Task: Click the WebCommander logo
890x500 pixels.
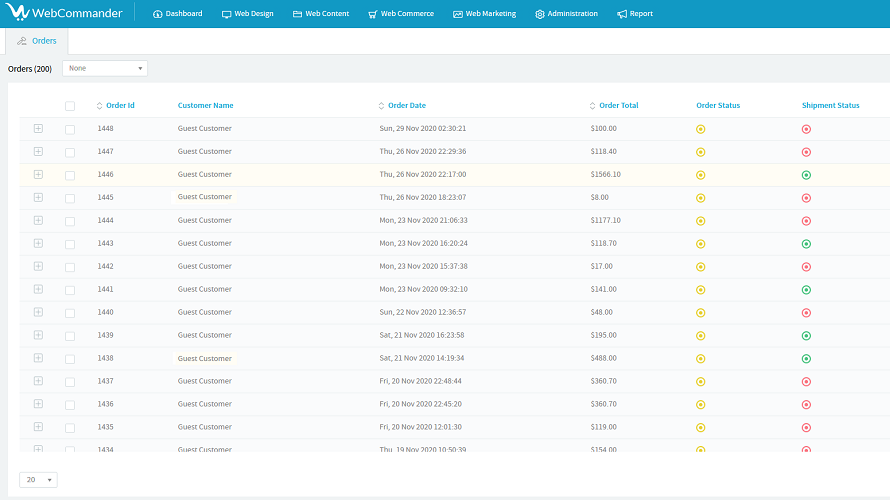Action: click(x=64, y=12)
